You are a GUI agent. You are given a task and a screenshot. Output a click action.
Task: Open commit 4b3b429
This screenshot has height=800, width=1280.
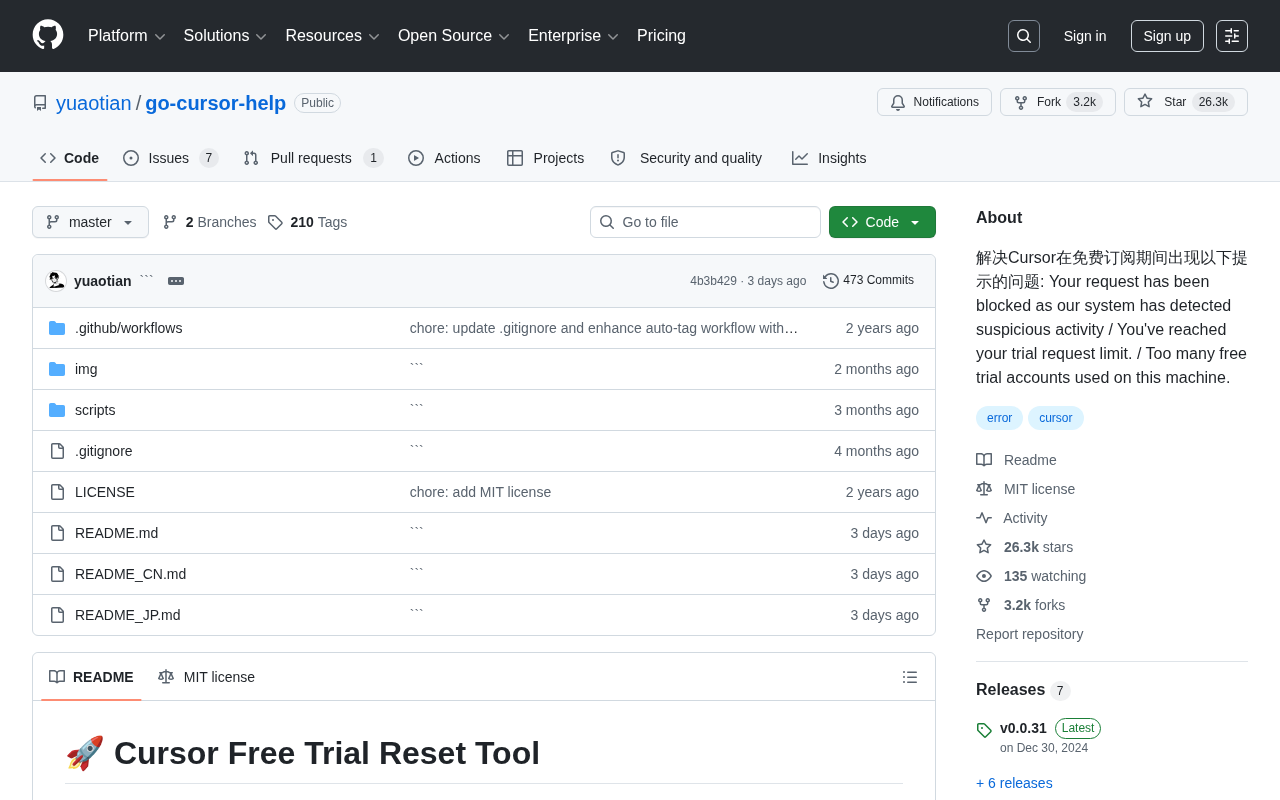pos(713,281)
